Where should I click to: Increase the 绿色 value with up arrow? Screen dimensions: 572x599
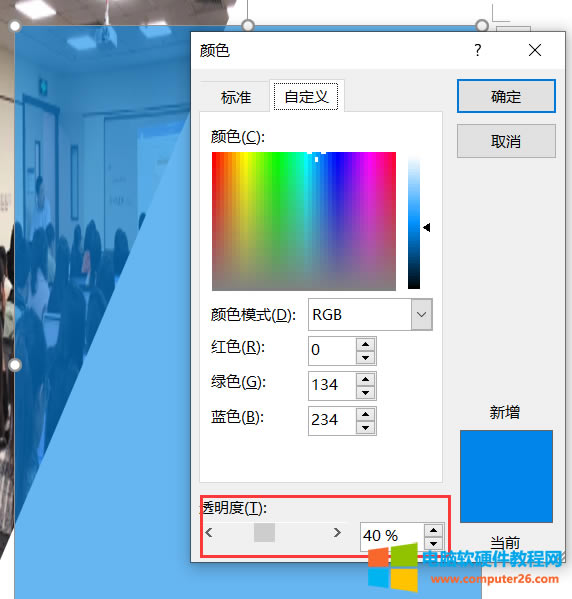point(366,379)
